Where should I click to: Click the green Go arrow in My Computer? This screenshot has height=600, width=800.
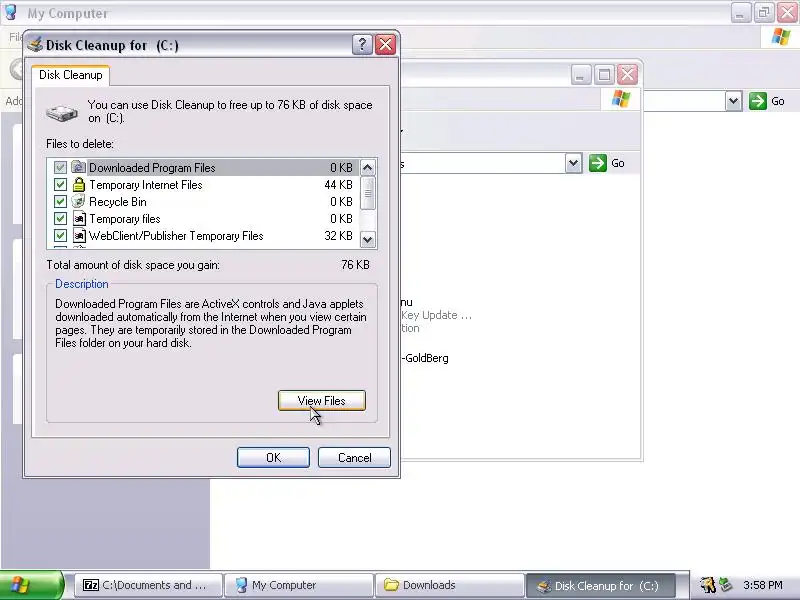(758, 101)
